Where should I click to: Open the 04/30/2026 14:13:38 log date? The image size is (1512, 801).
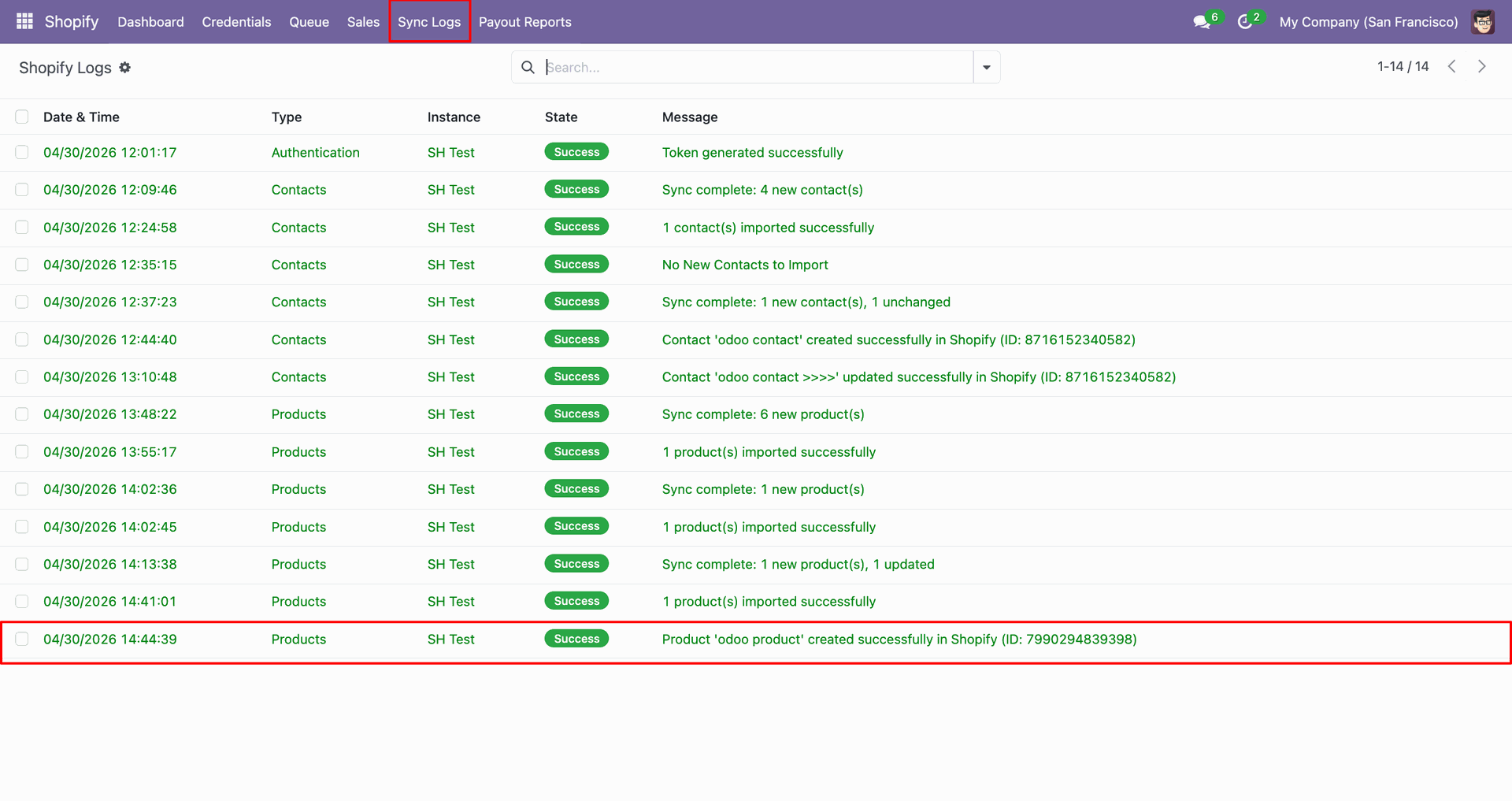[110, 565]
